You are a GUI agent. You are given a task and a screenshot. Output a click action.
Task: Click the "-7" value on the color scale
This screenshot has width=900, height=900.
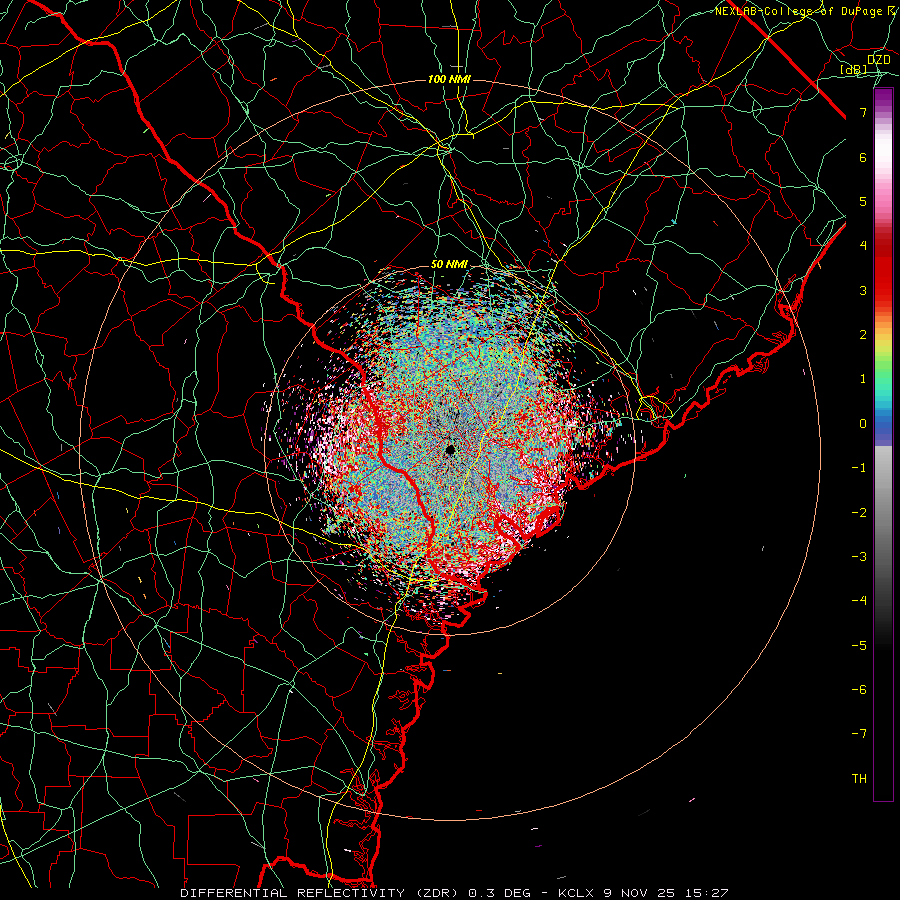[x=859, y=734]
